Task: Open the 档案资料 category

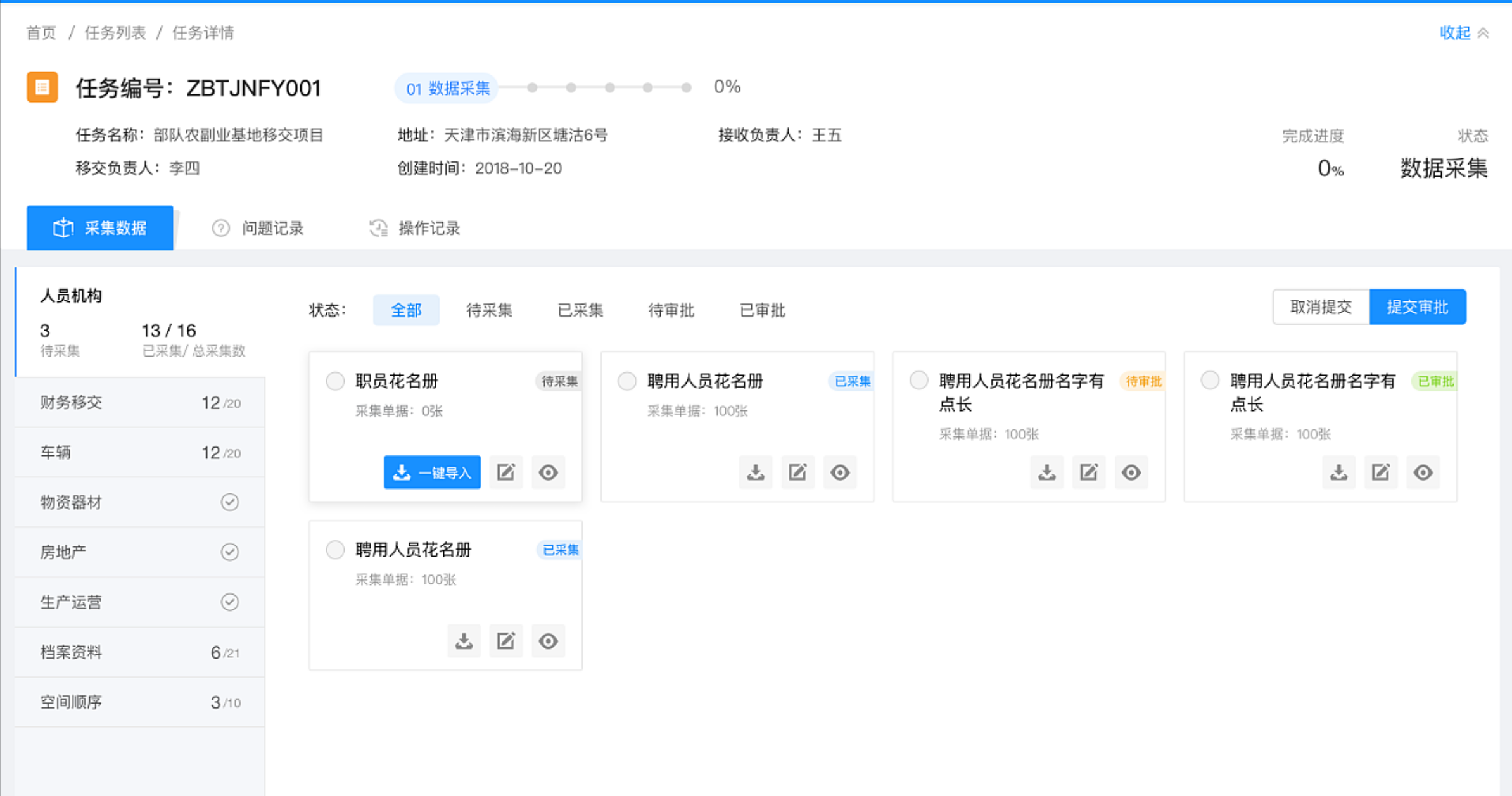Action: (x=140, y=652)
